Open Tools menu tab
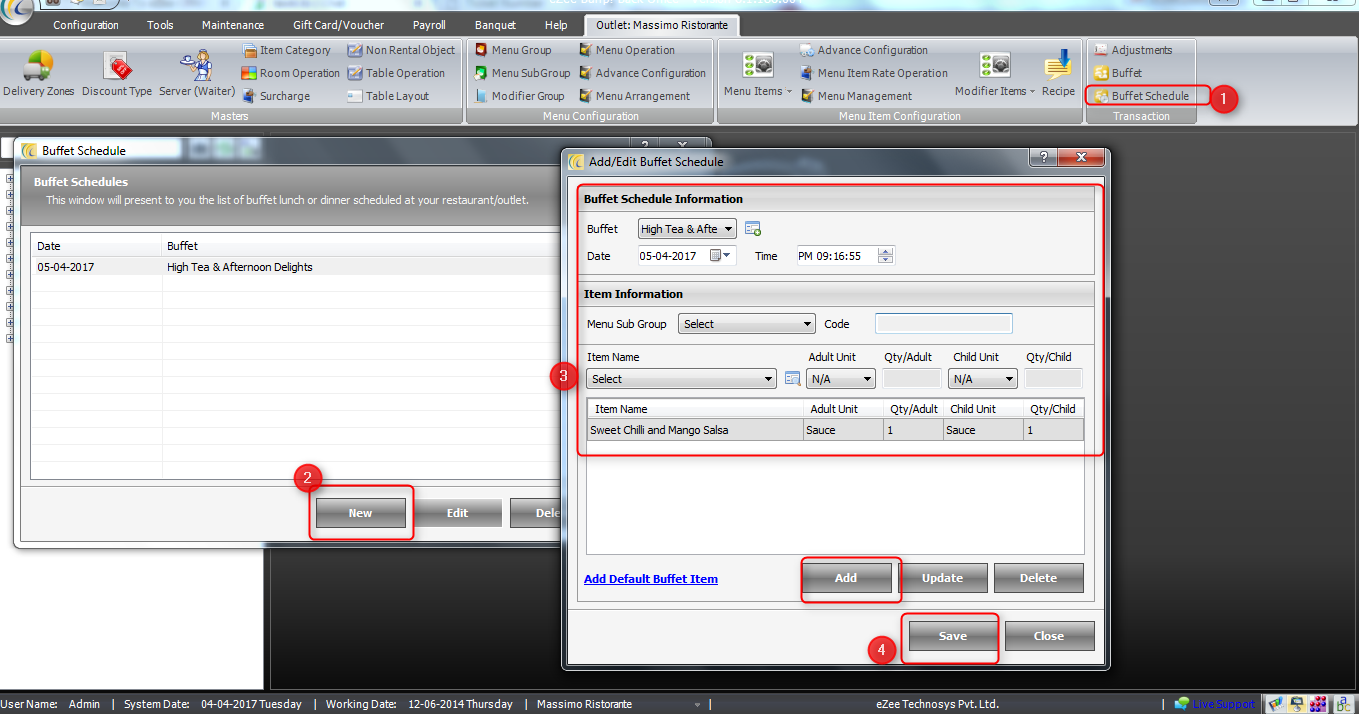Screen dimensions: 1359x714 pyautogui.click(x=160, y=25)
